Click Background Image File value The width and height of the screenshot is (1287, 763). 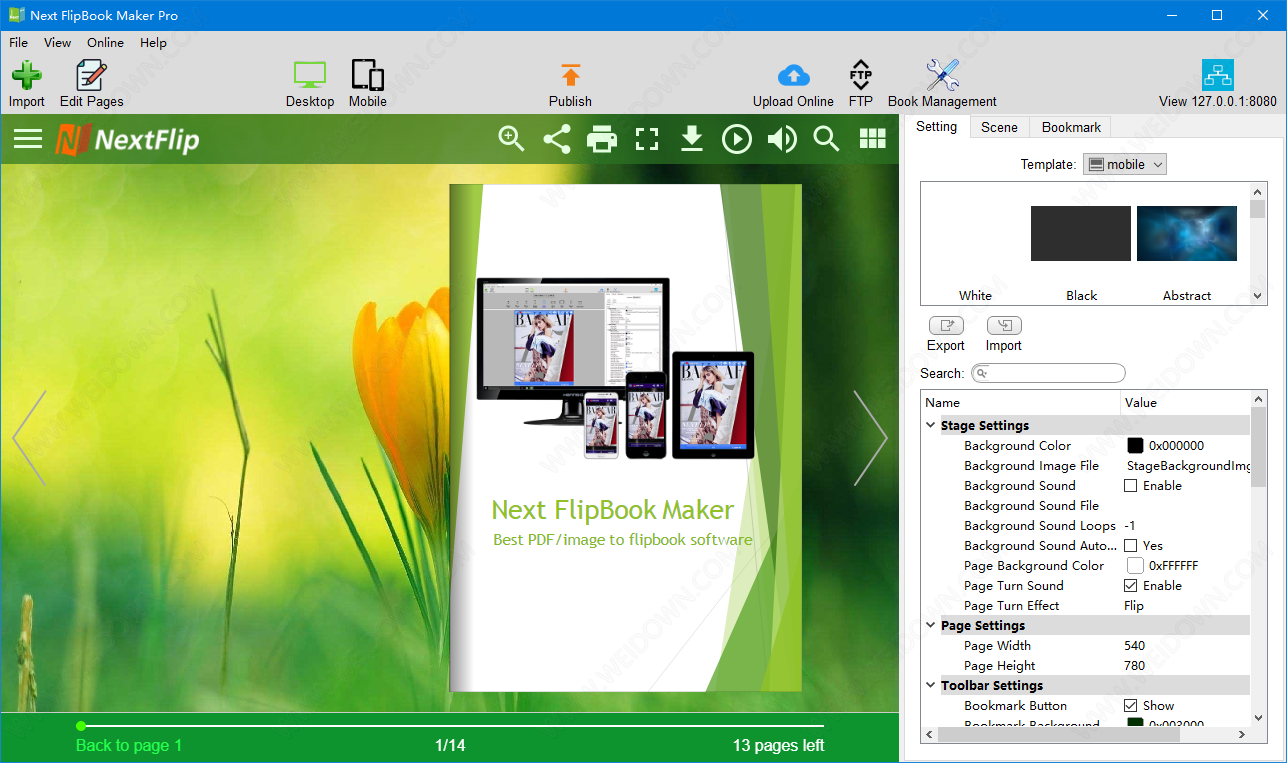1186,466
